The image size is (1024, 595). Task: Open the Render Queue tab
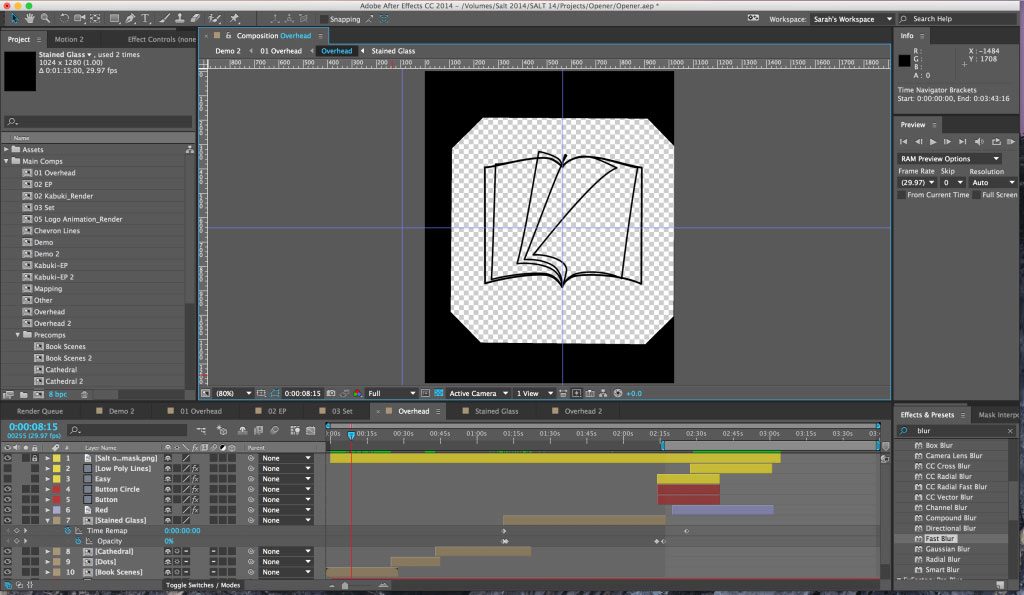(x=38, y=411)
